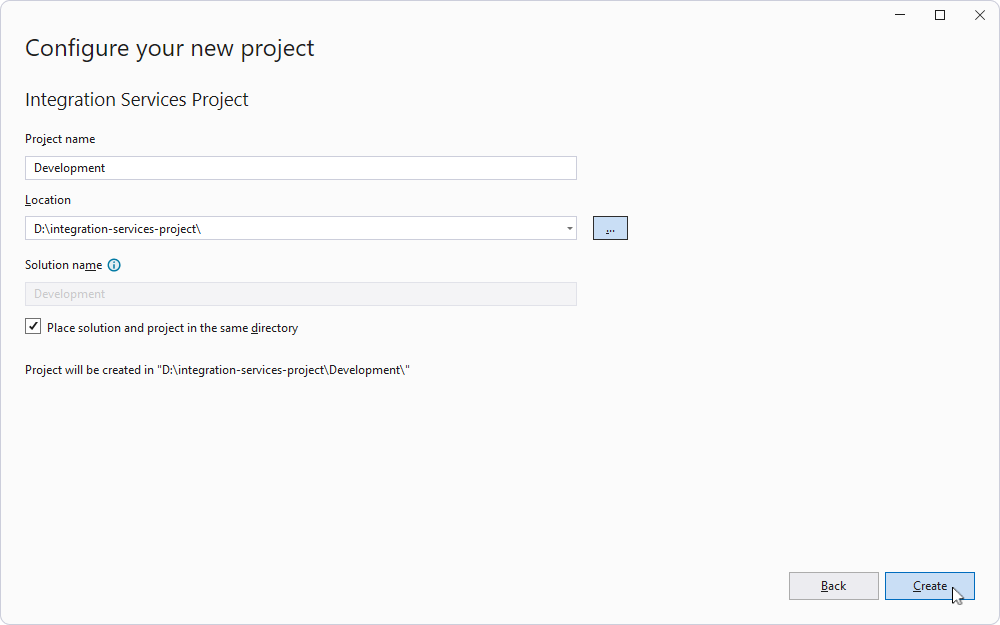Open recent locations via the combo box arrow
This screenshot has width=1000, height=625.
(x=570, y=227)
